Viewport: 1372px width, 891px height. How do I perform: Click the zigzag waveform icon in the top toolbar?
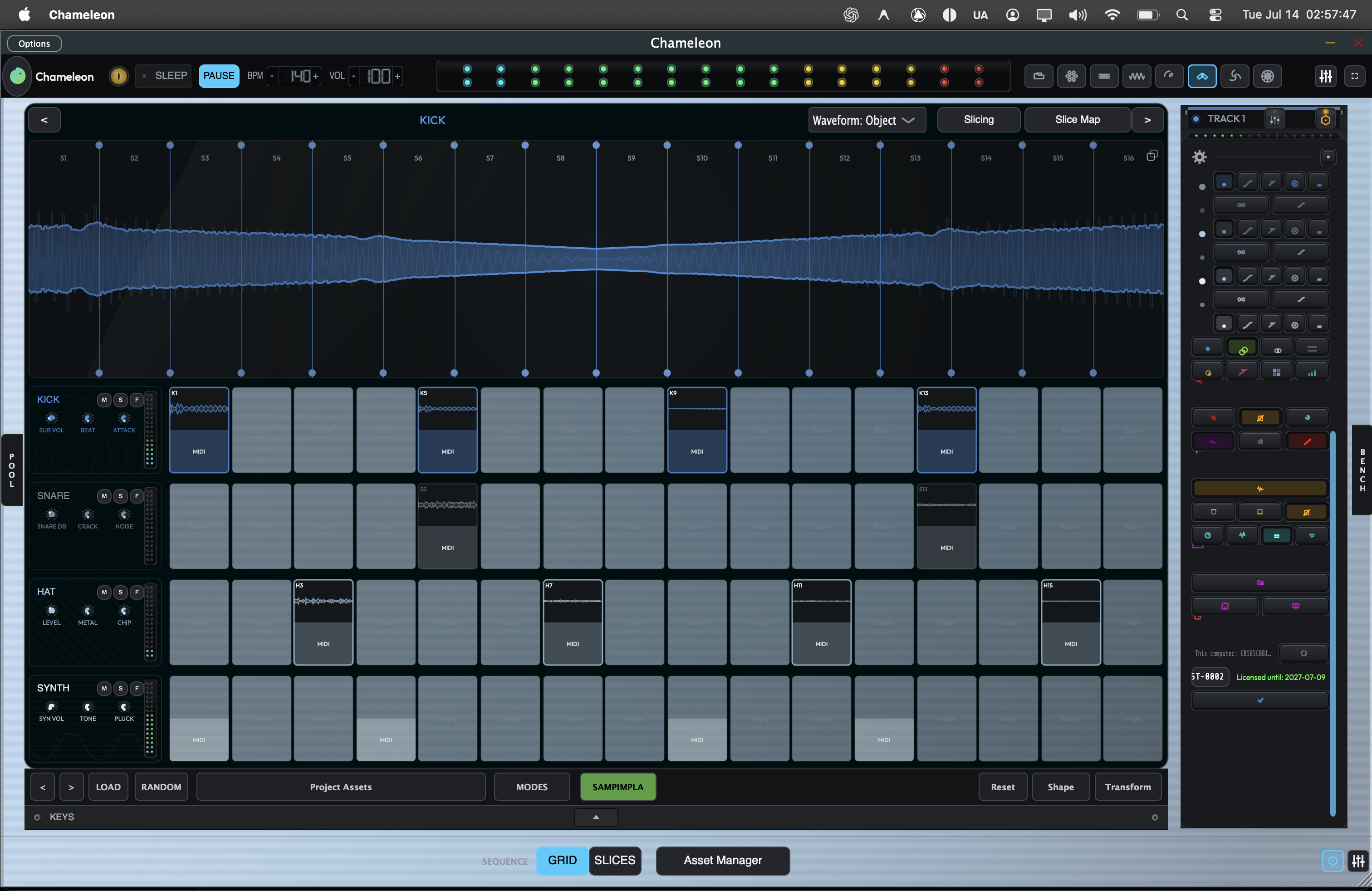(1137, 76)
